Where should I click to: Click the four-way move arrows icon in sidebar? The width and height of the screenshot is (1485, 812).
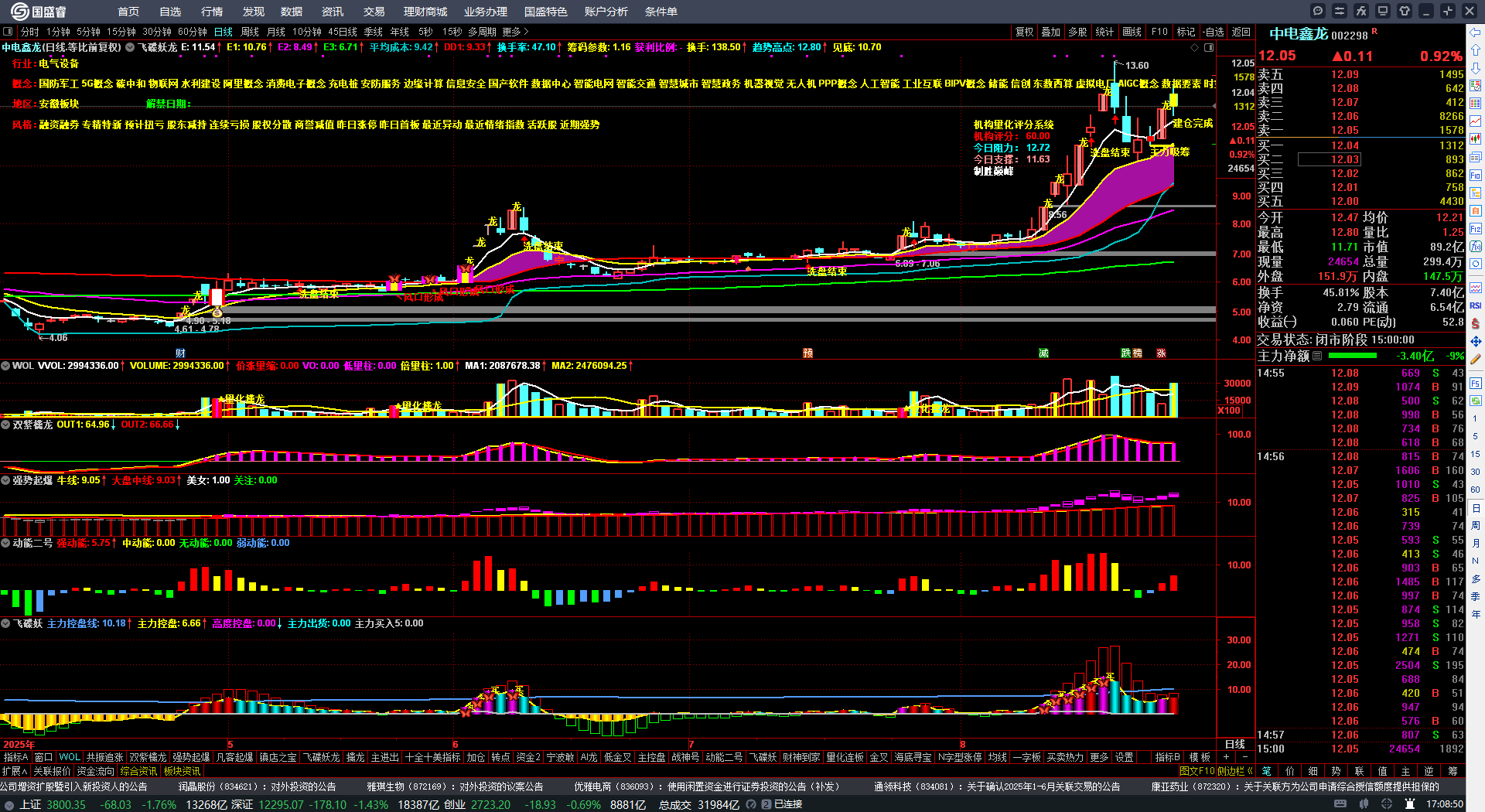(1476, 341)
